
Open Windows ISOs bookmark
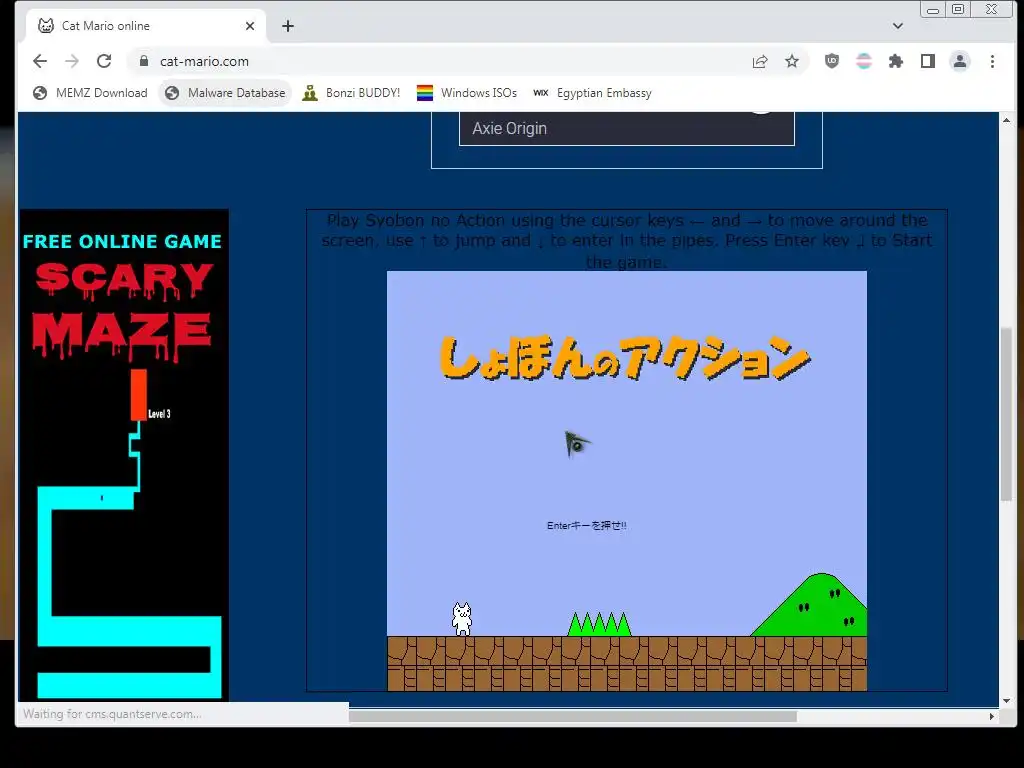pos(467,93)
